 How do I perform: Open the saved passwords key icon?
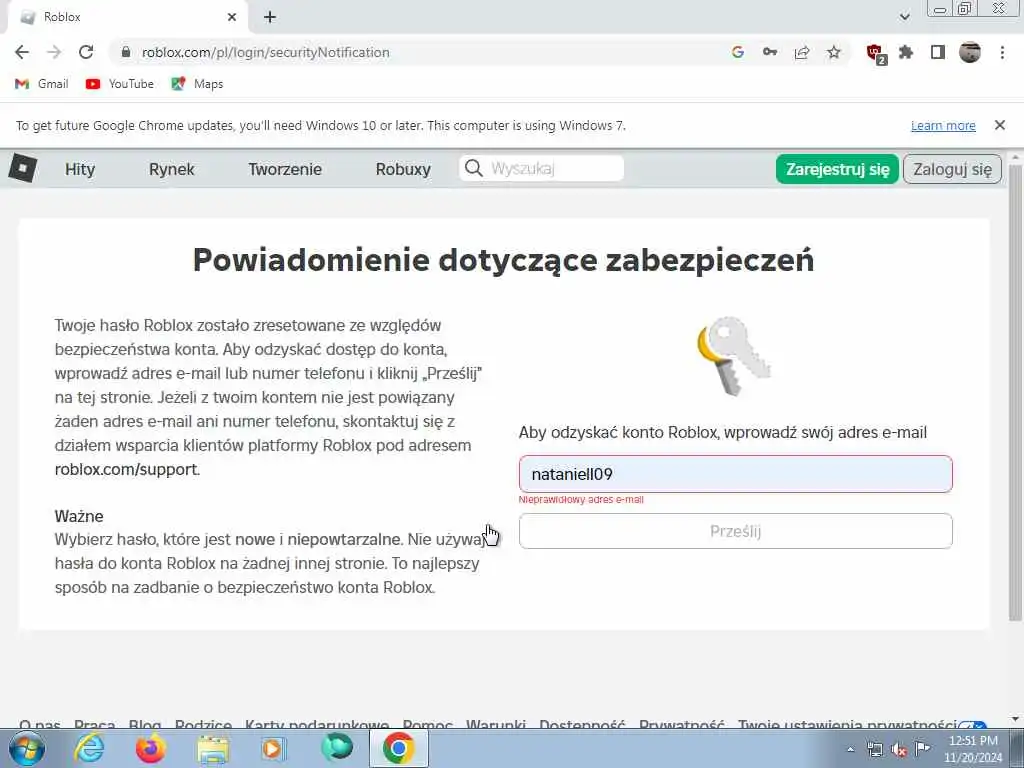(770, 52)
